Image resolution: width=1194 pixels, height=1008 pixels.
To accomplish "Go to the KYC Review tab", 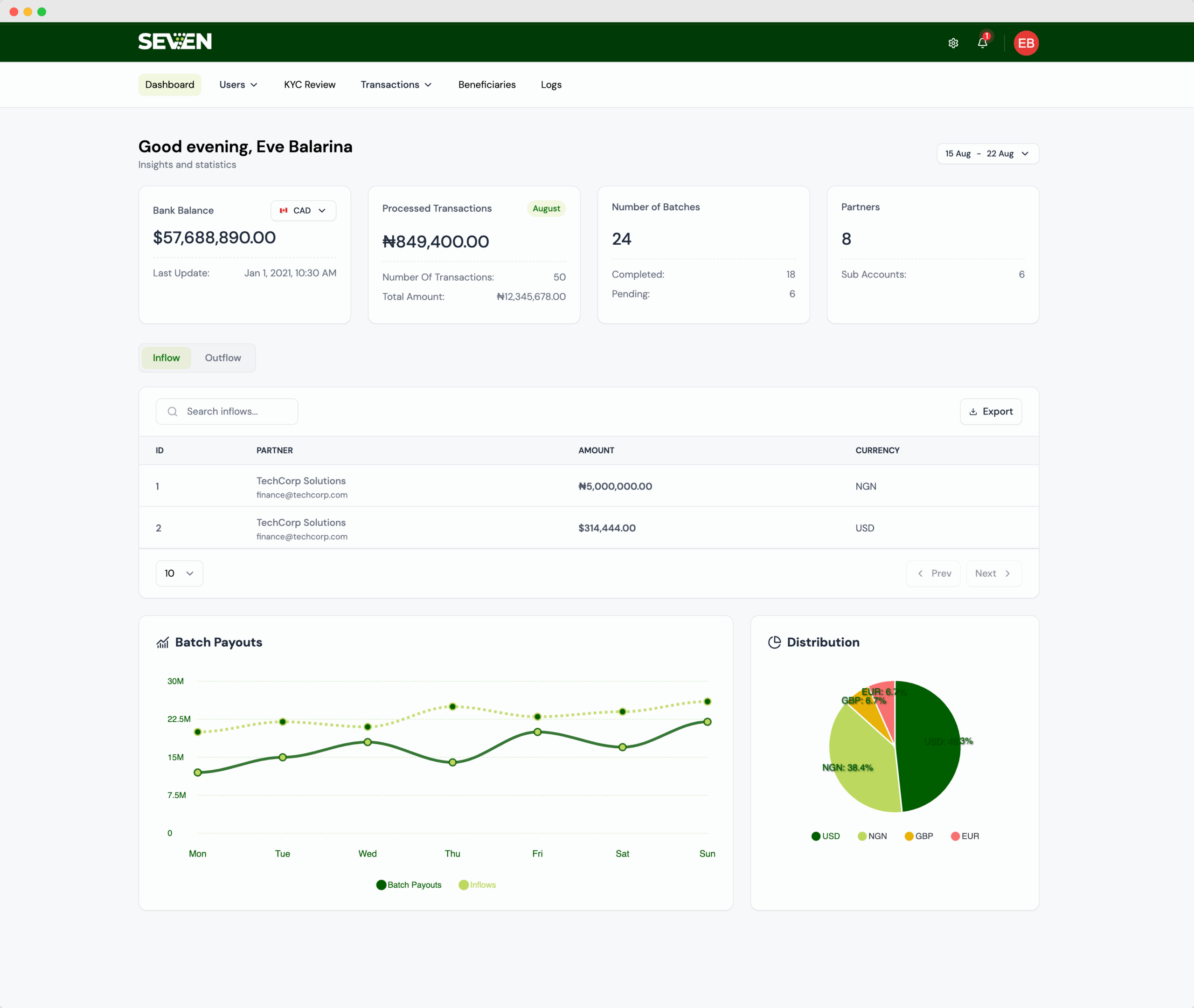I will tap(309, 84).
